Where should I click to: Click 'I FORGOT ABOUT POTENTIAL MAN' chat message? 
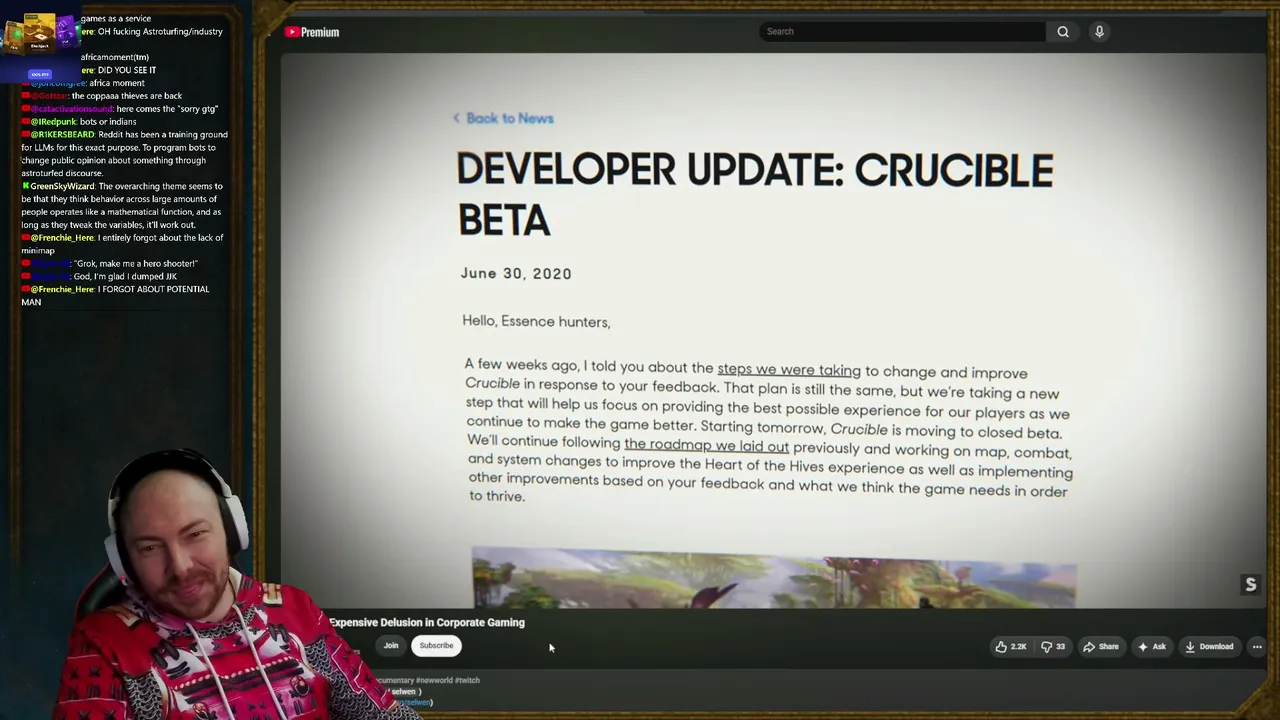(x=115, y=296)
